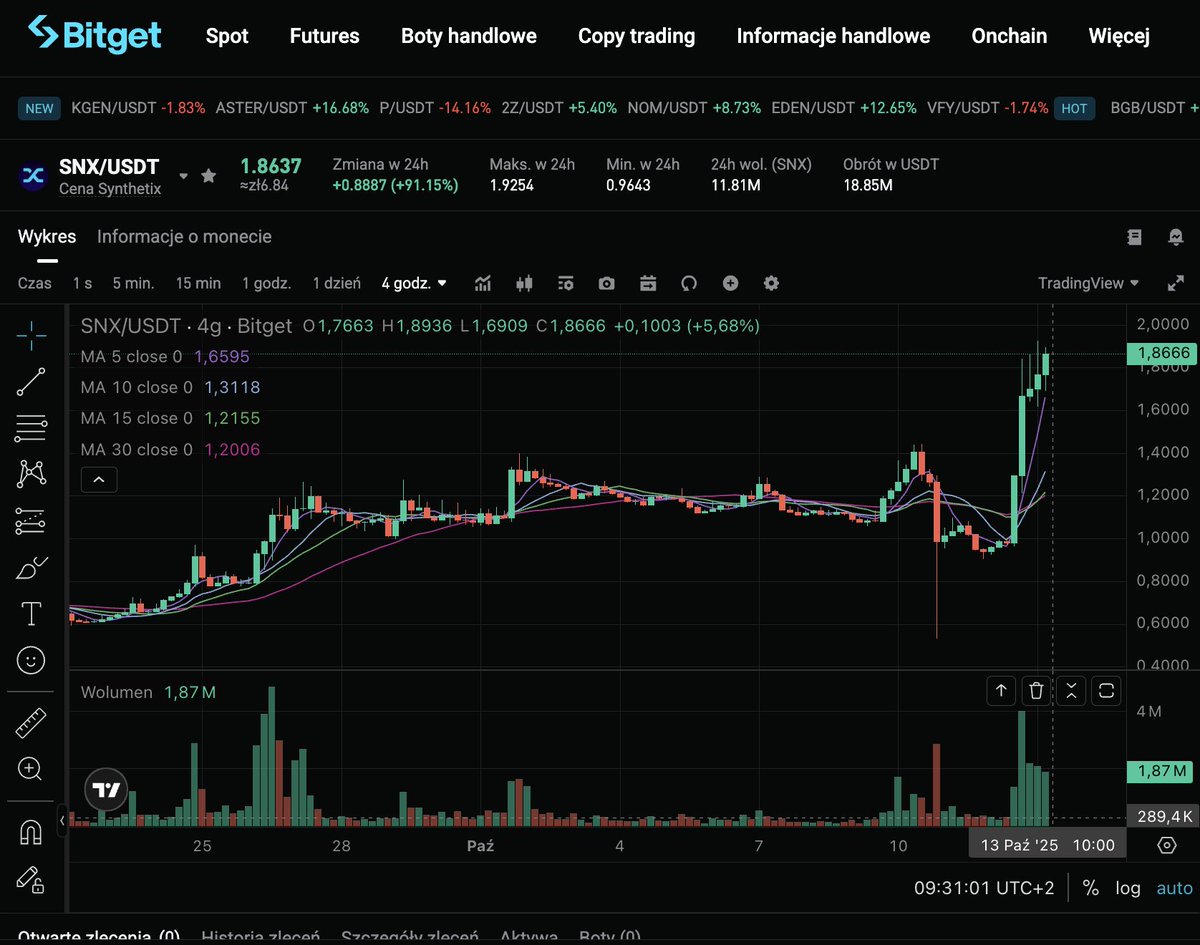This screenshot has width=1200, height=945.
Task: Toggle auto scale mode
Action: (1175, 888)
